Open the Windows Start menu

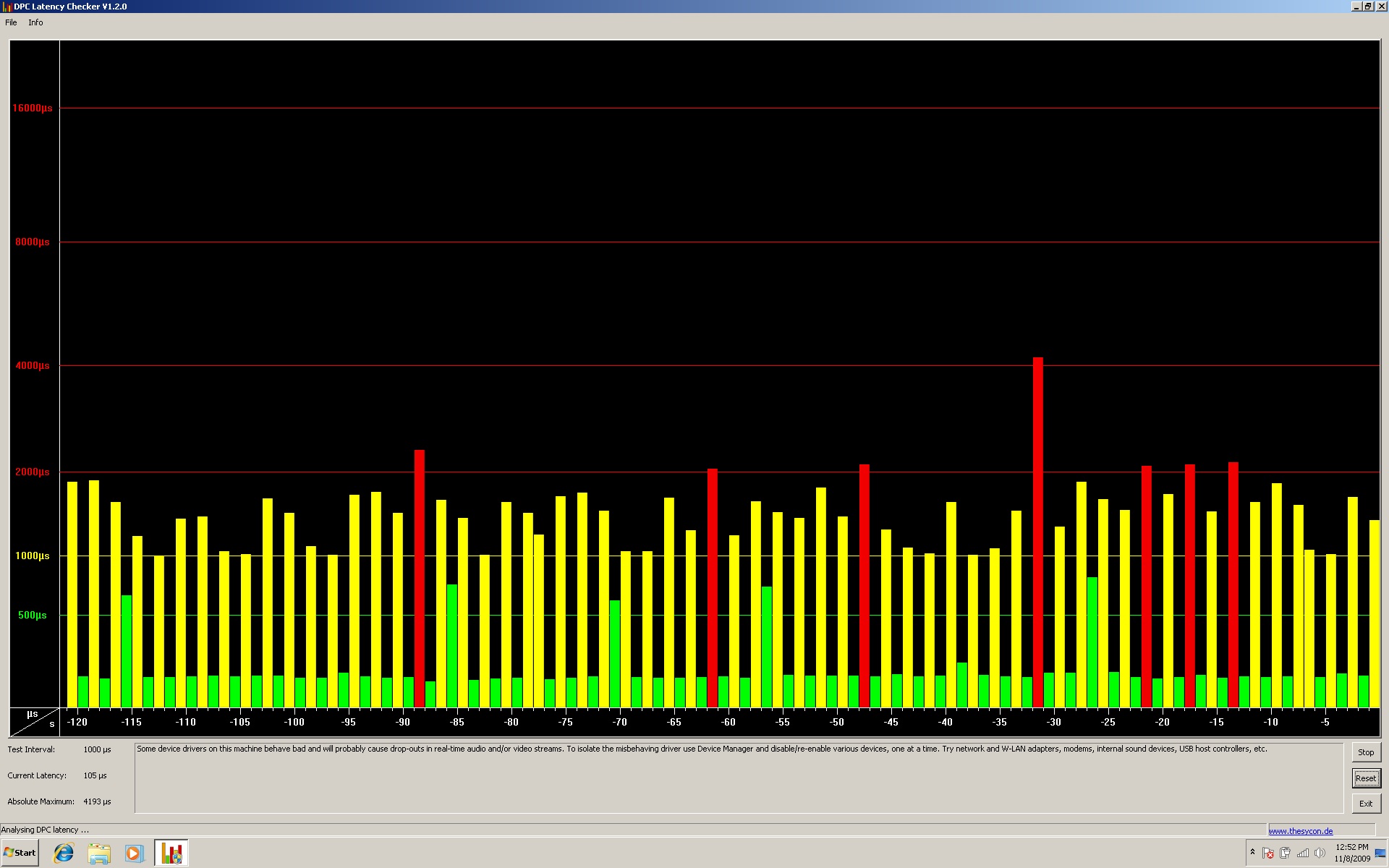tap(20, 853)
